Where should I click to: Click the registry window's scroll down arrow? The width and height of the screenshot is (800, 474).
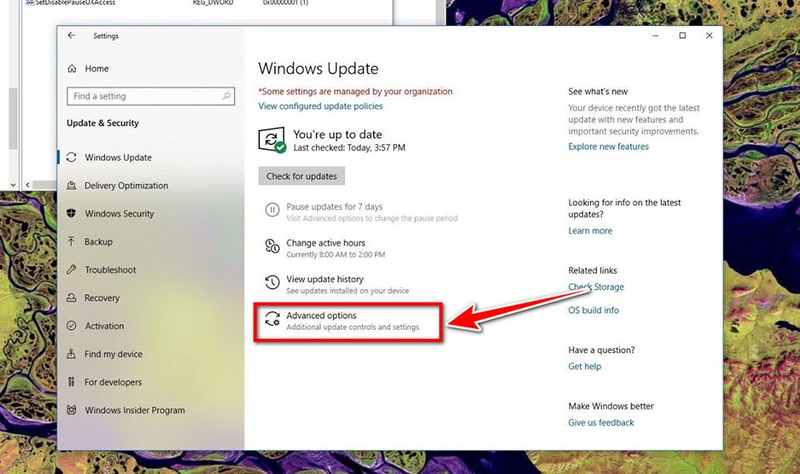click(x=13, y=185)
